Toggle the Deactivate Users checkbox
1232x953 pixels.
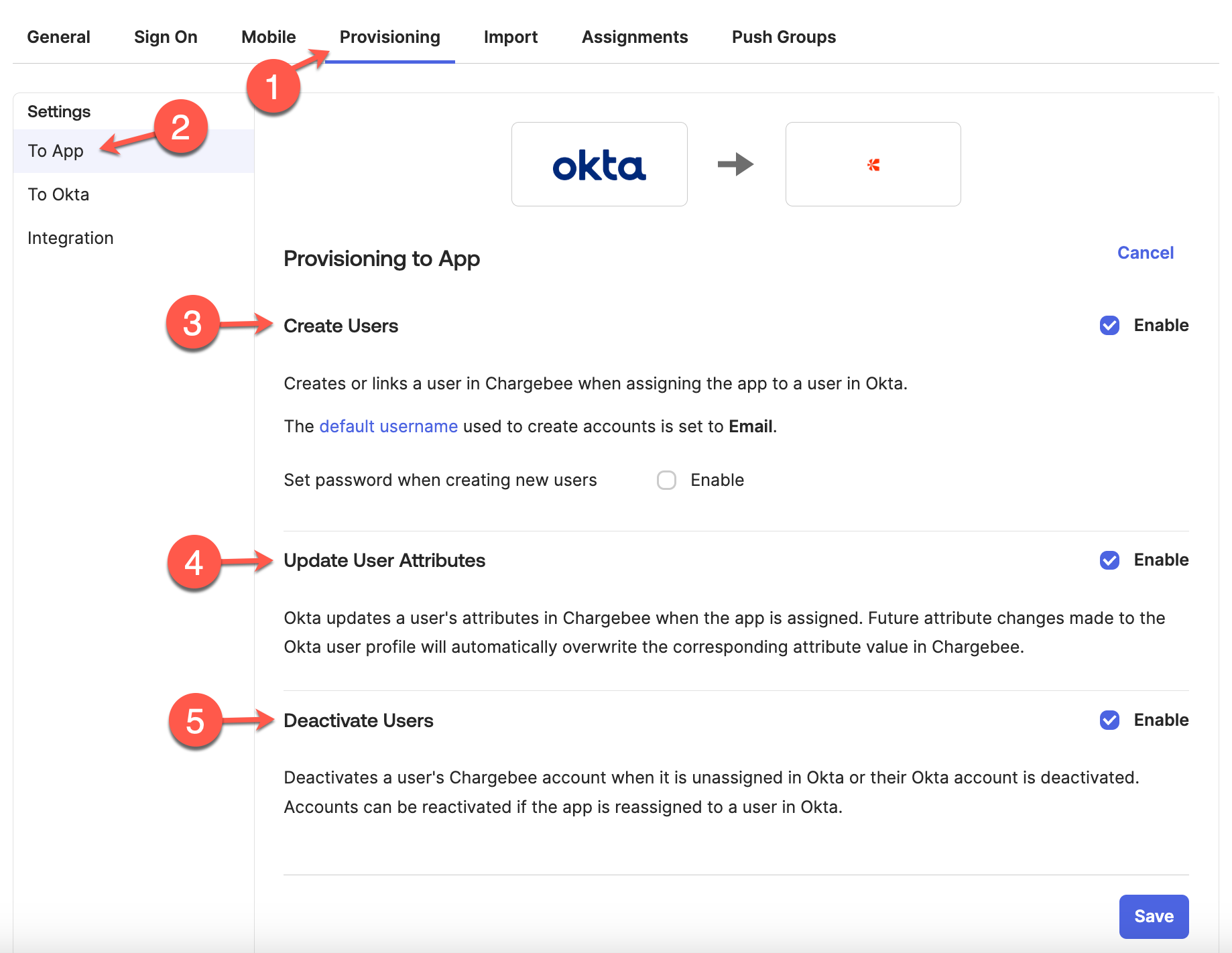pyautogui.click(x=1109, y=720)
